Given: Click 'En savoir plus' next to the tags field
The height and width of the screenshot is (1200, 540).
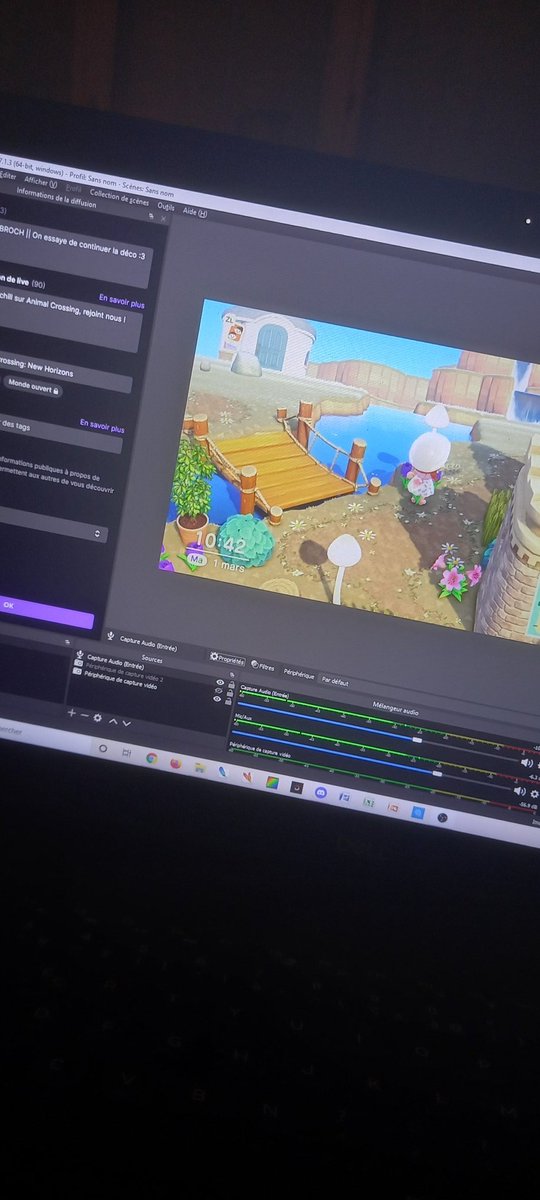Looking at the screenshot, I should (x=102, y=425).
